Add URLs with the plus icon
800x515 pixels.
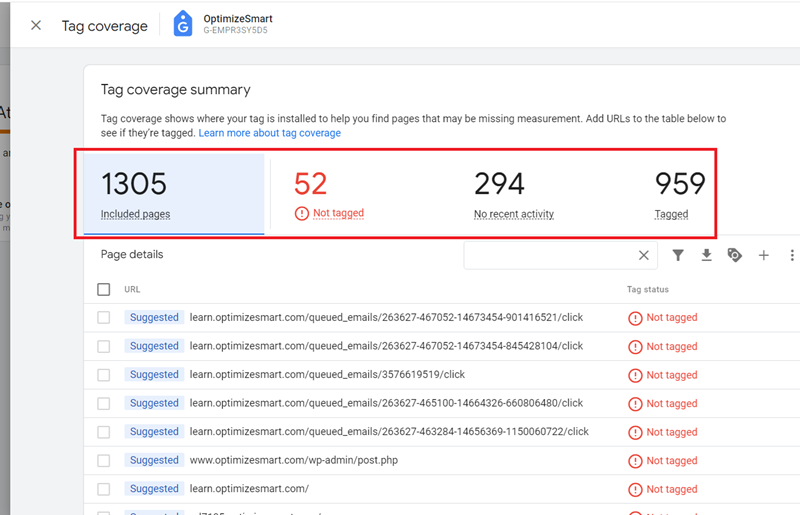(763, 255)
